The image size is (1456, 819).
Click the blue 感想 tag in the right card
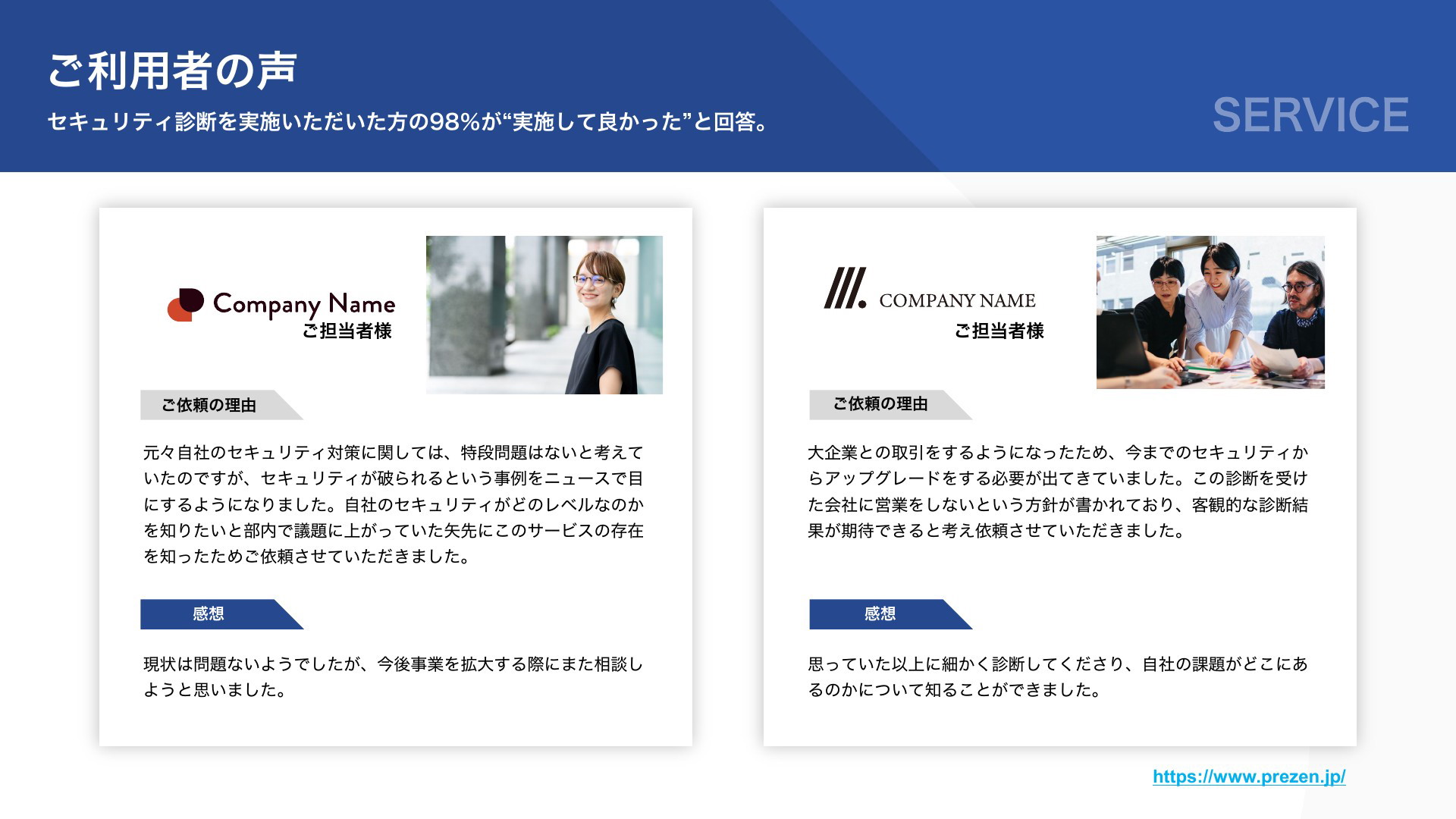(890, 614)
